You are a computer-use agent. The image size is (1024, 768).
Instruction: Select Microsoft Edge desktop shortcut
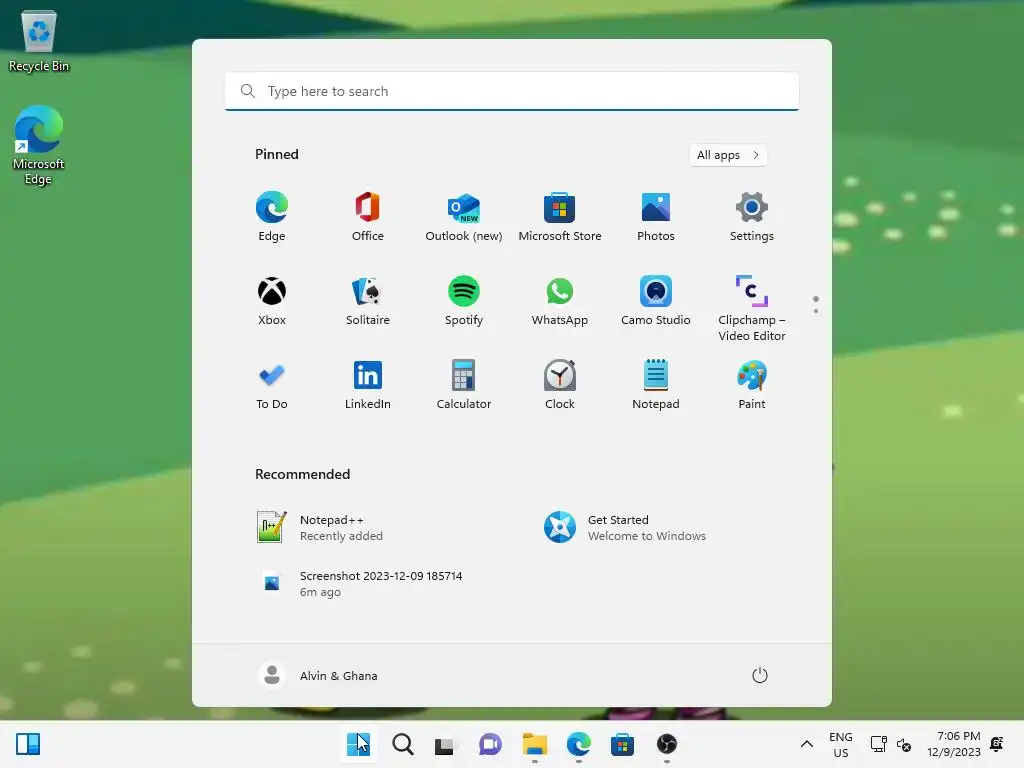click(x=39, y=145)
